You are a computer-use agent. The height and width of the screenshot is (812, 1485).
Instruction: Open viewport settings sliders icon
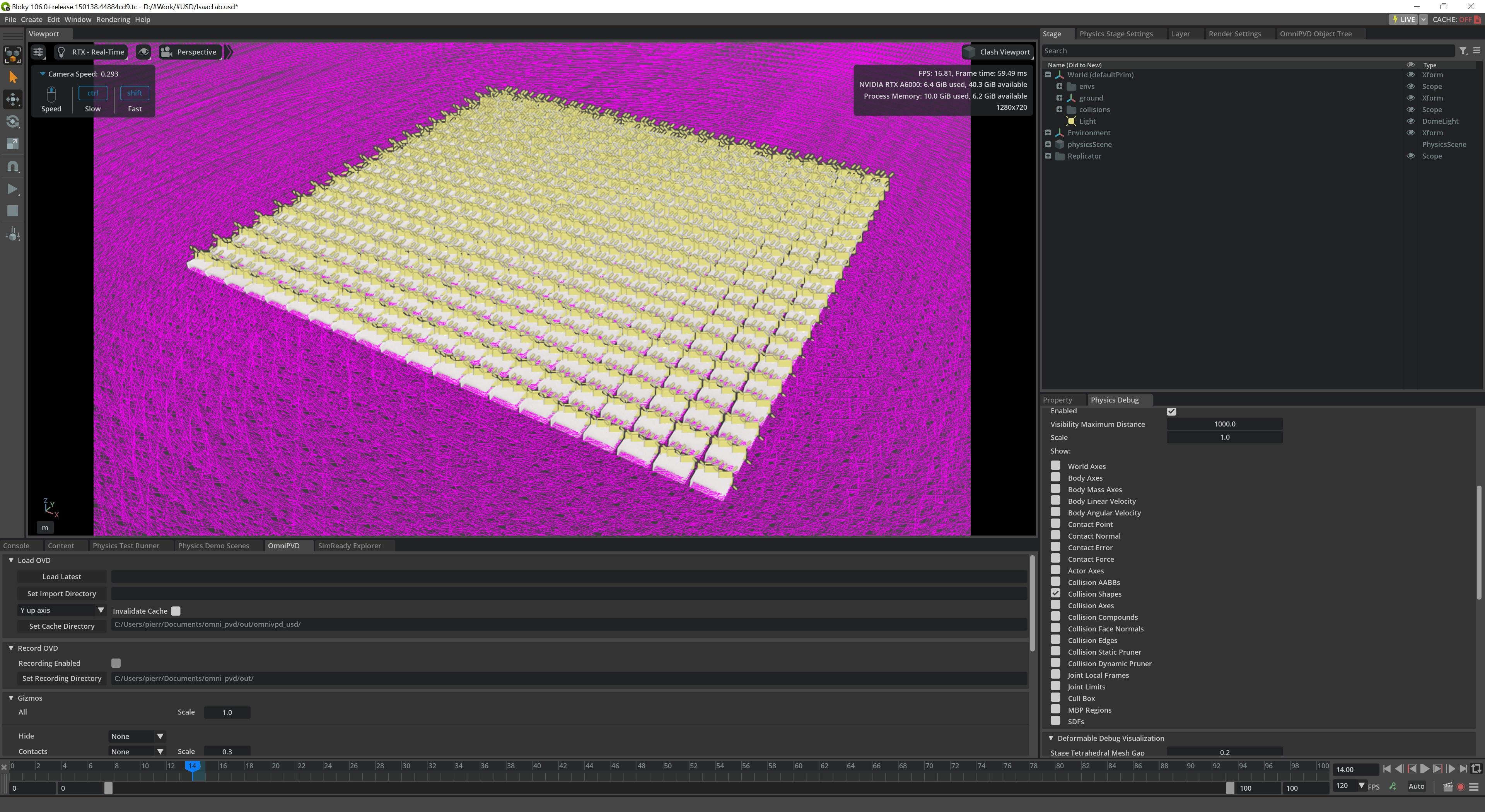[x=38, y=52]
